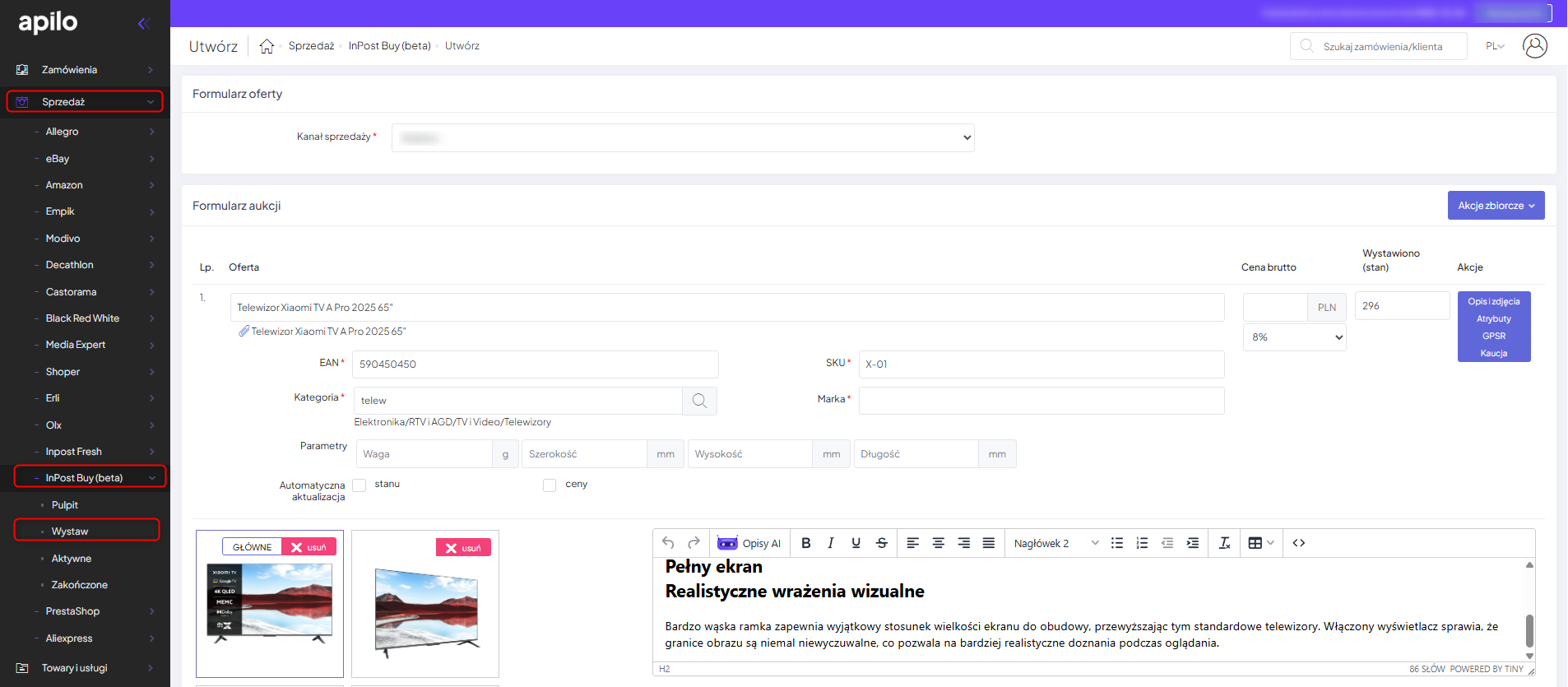
Task: Collapse the sidebar with the arrow icon
Action: [x=143, y=23]
